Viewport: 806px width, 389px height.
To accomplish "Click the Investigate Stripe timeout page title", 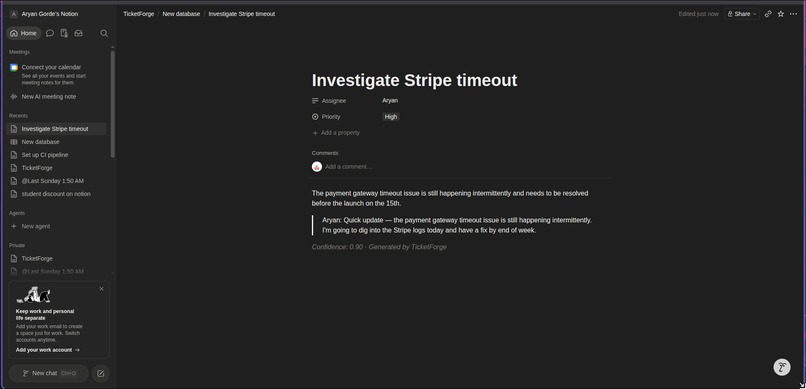I will coord(414,81).
